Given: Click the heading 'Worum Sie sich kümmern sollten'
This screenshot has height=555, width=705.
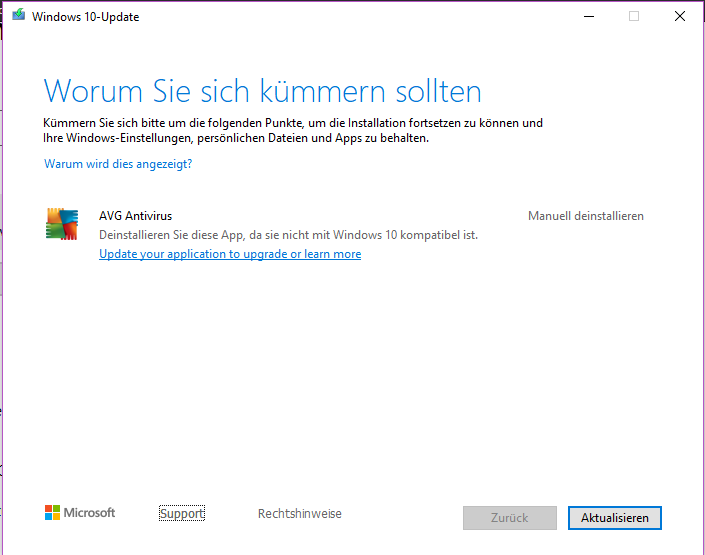Looking at the screenshot, I should [263, 91].
